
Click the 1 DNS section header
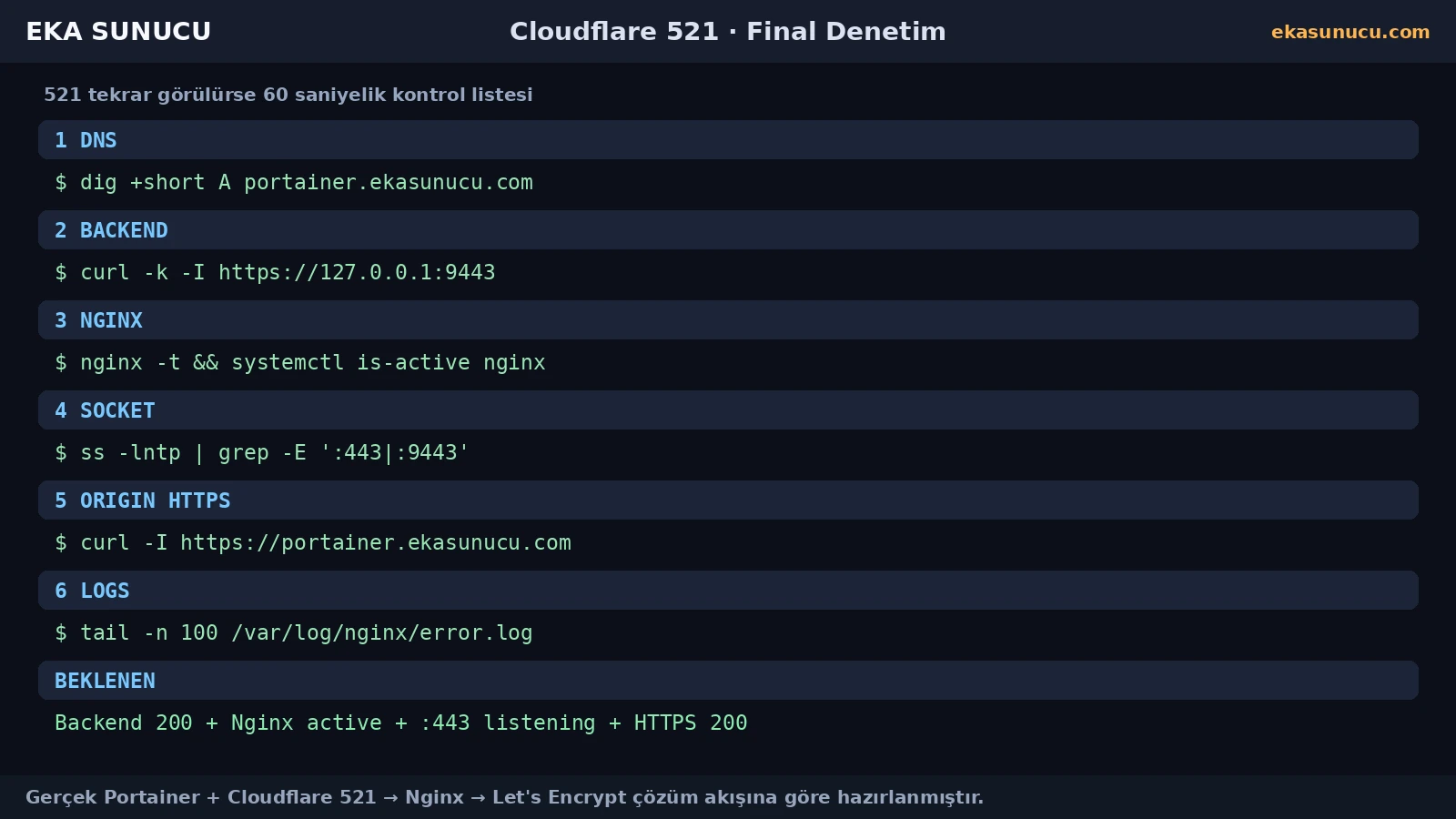pos(728,140)
